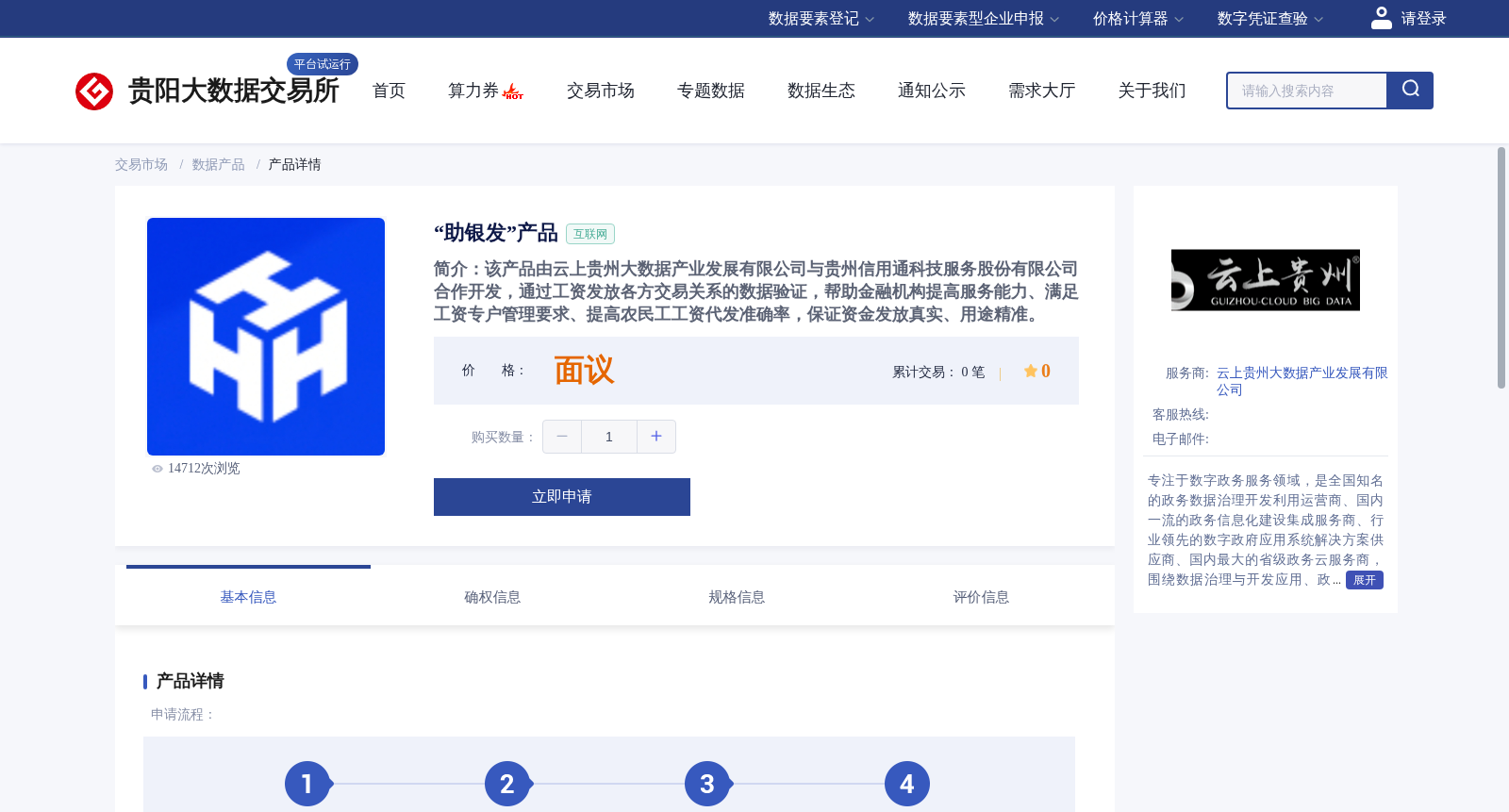Viewport: 1509px width, 812px height.
Task: Increase purchase quantity with plus button
Action: click(x=656, y=437)
